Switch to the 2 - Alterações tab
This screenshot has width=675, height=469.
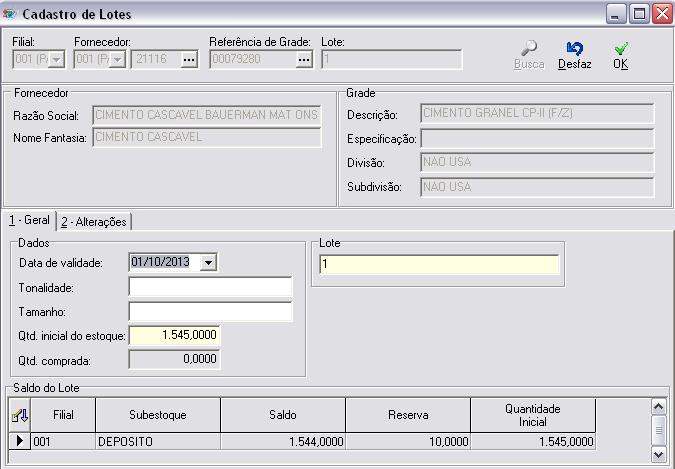[95, 222]
